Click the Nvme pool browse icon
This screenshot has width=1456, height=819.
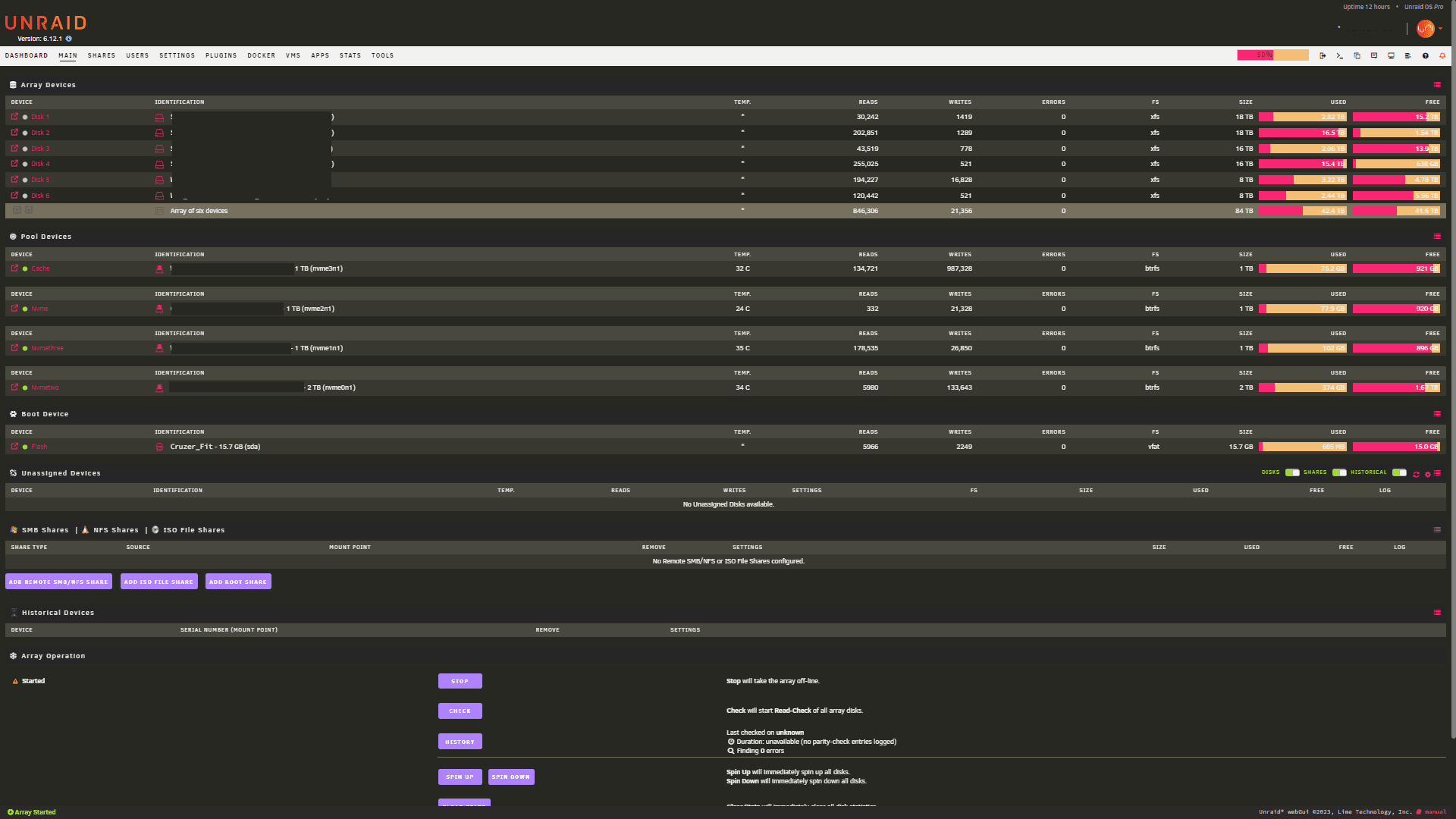point(14,309)
